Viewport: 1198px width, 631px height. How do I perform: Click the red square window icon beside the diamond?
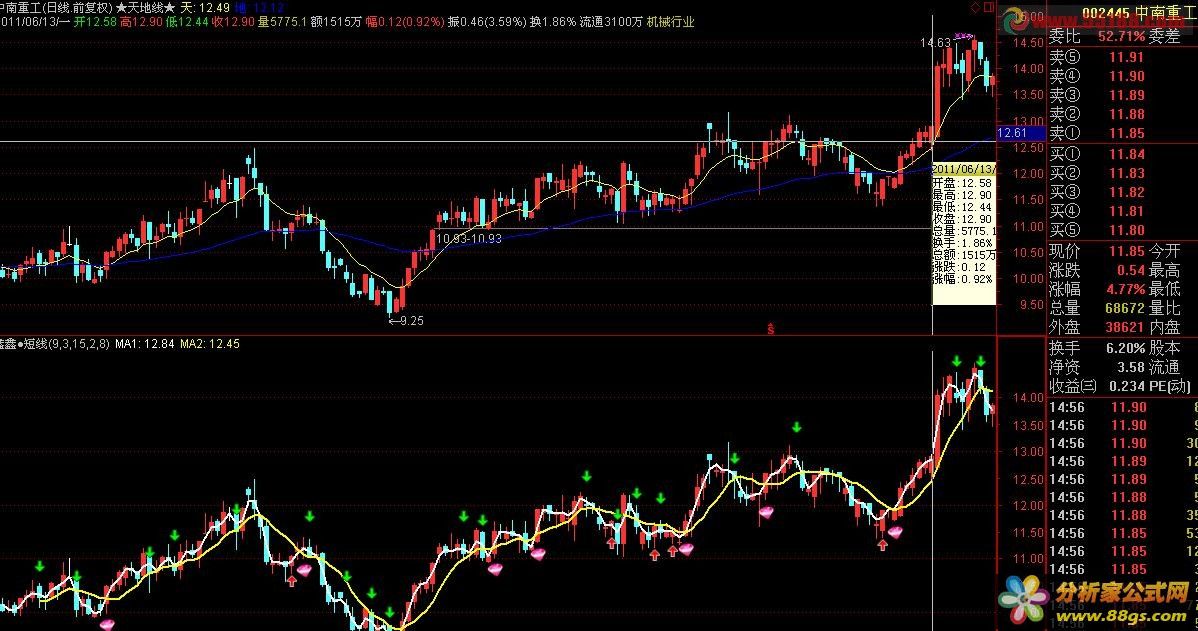point(989,8)
